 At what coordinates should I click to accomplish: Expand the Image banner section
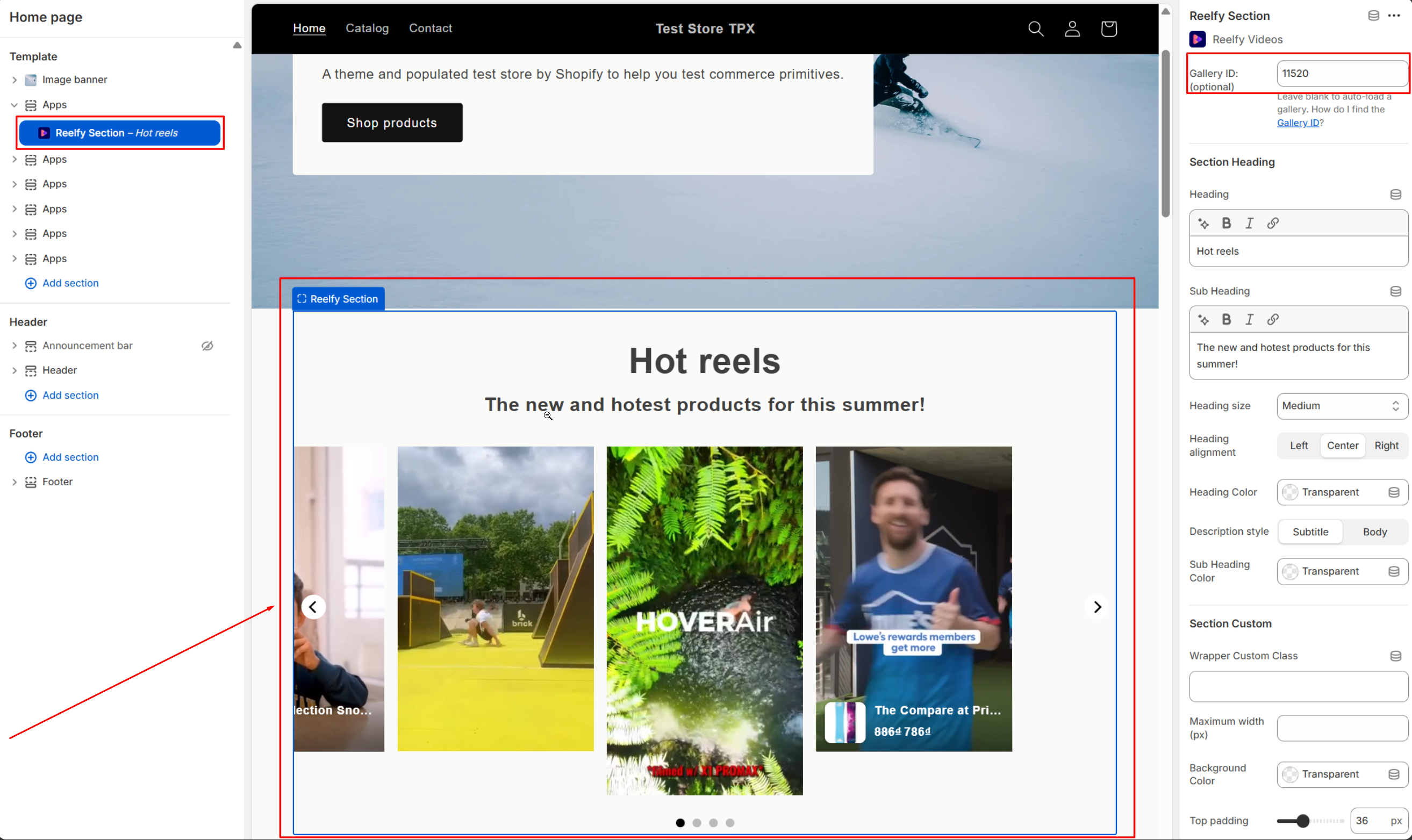click(x=15, y=80)
